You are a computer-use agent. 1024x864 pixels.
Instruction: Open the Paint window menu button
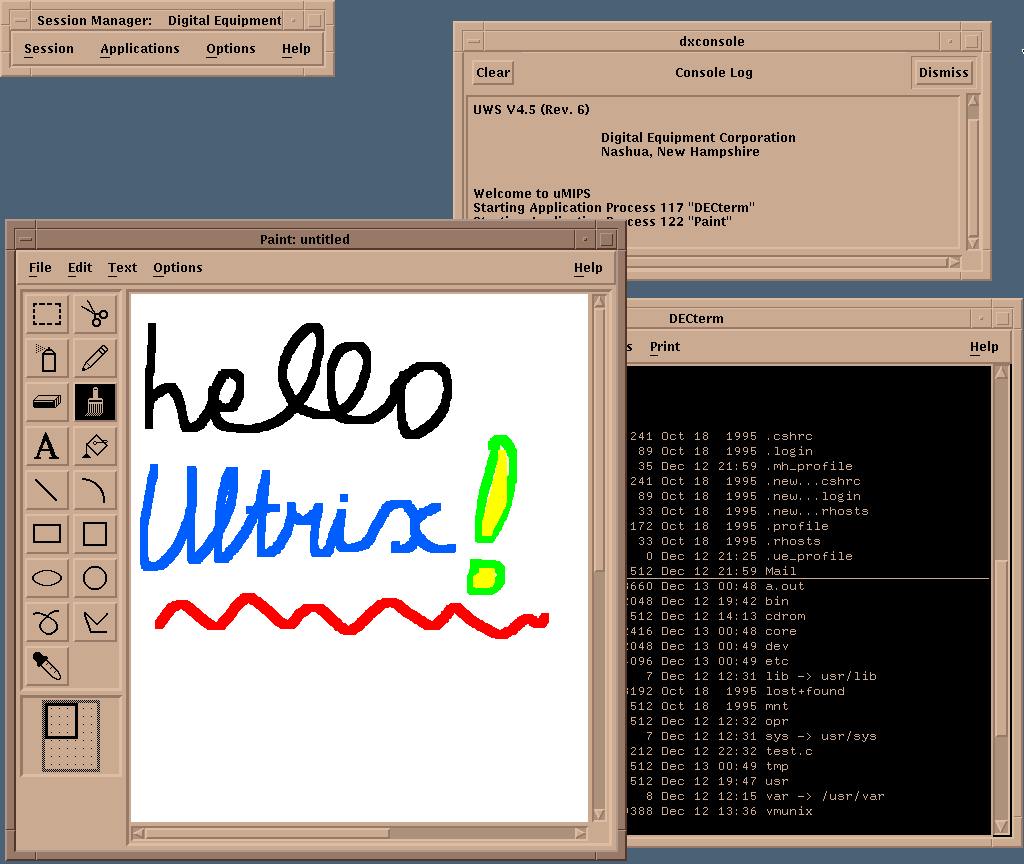24,239
